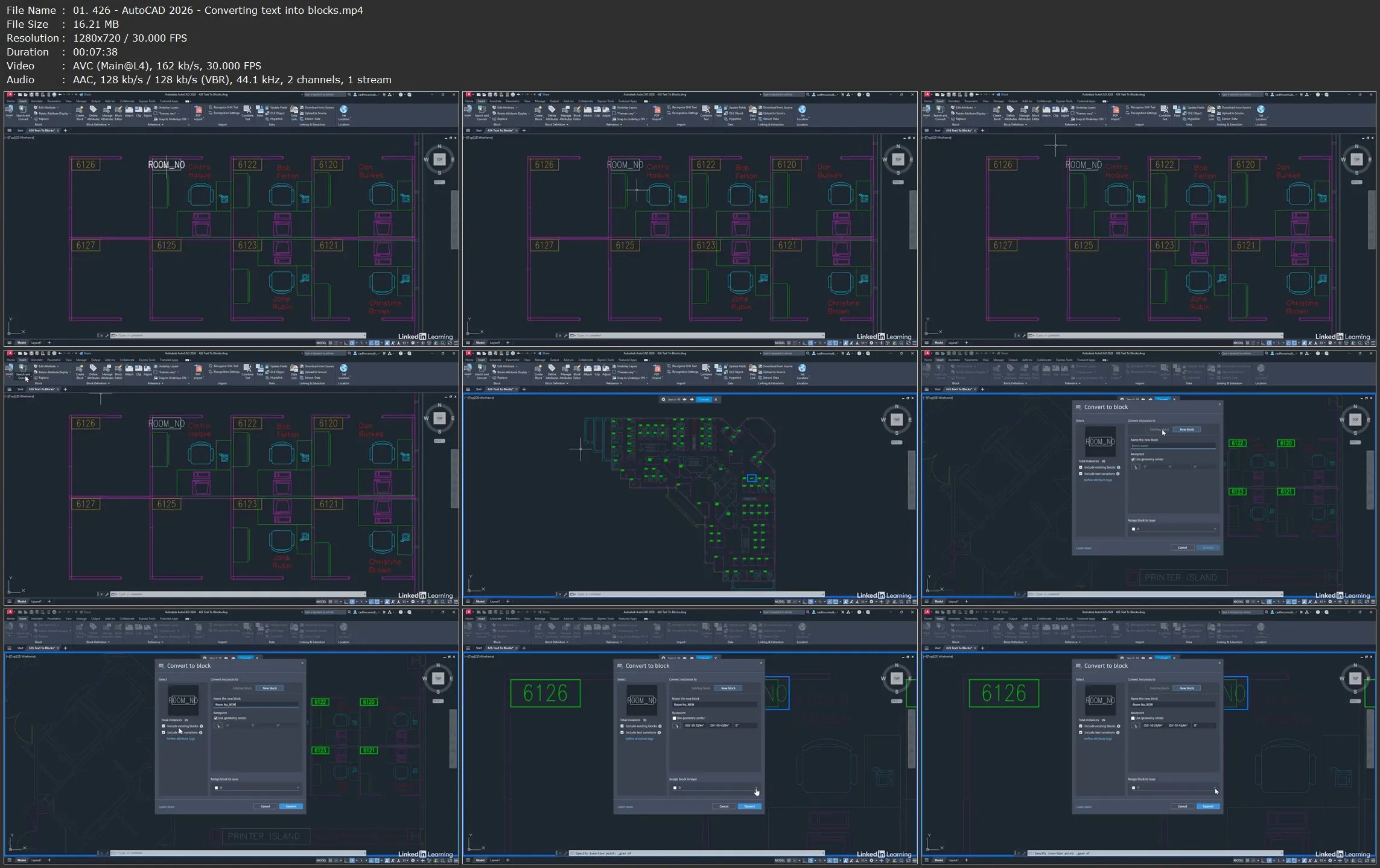Toggle Use geometry center in the PRINTER ISLAND Room No_NEW frame
The height and width of the screenshot is (868, 1380).
tap(215, 718)
